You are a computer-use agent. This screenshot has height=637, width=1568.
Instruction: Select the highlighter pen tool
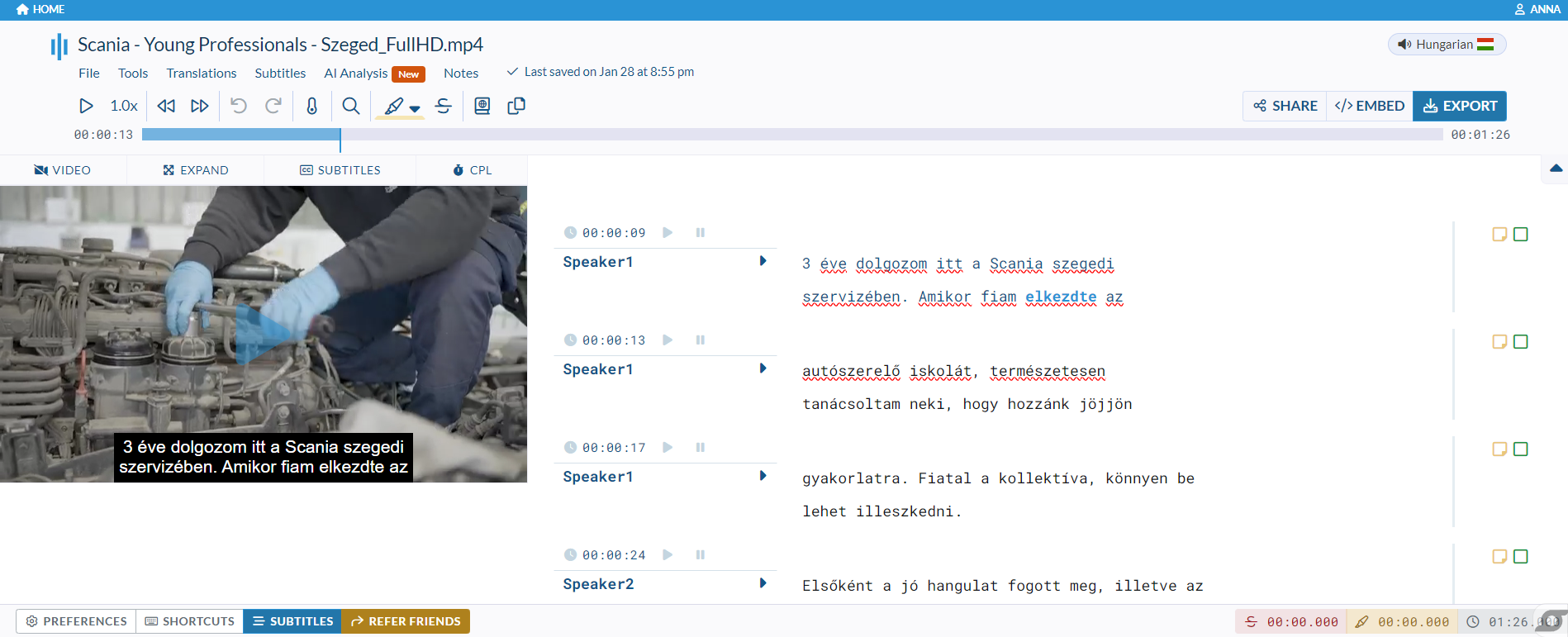point(393,106)
